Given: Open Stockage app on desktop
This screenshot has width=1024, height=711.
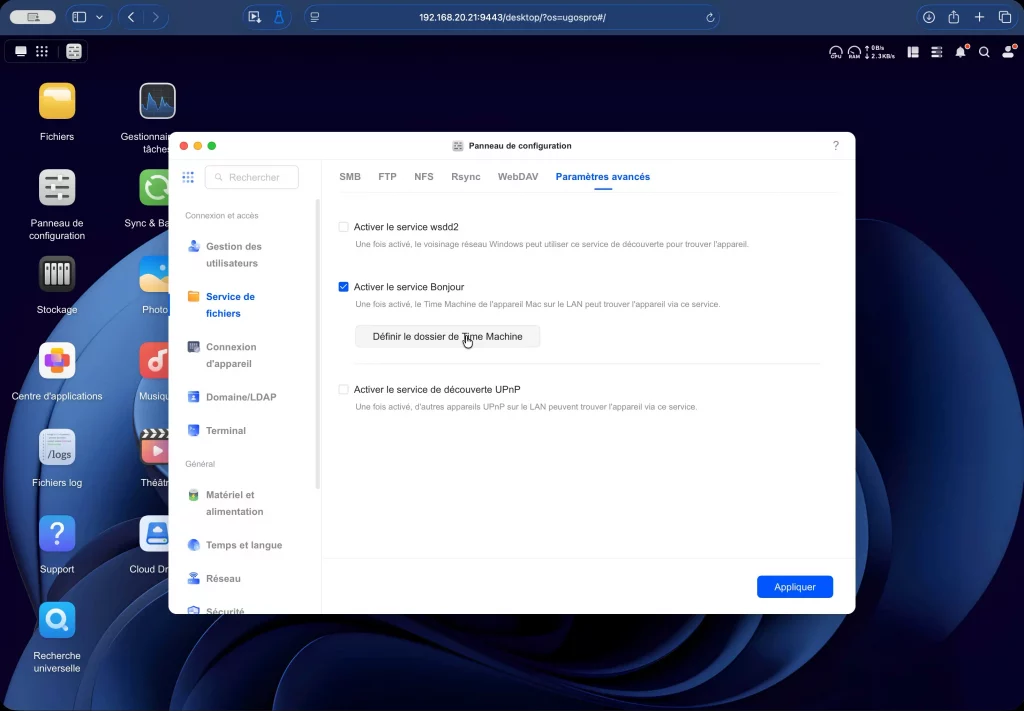Looking at the screenshot, I should (57, 275).
